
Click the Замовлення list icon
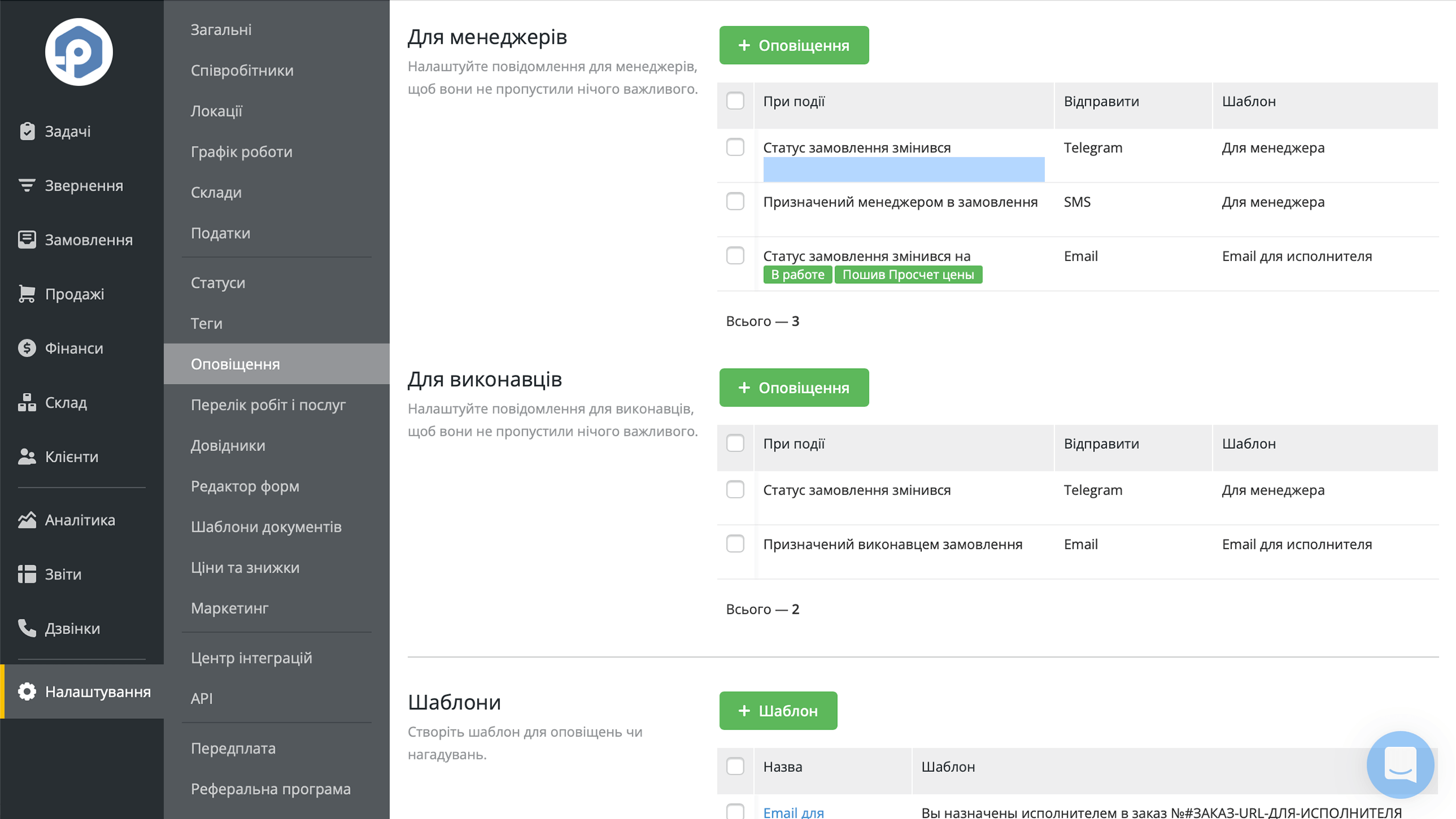pos(27,239)
